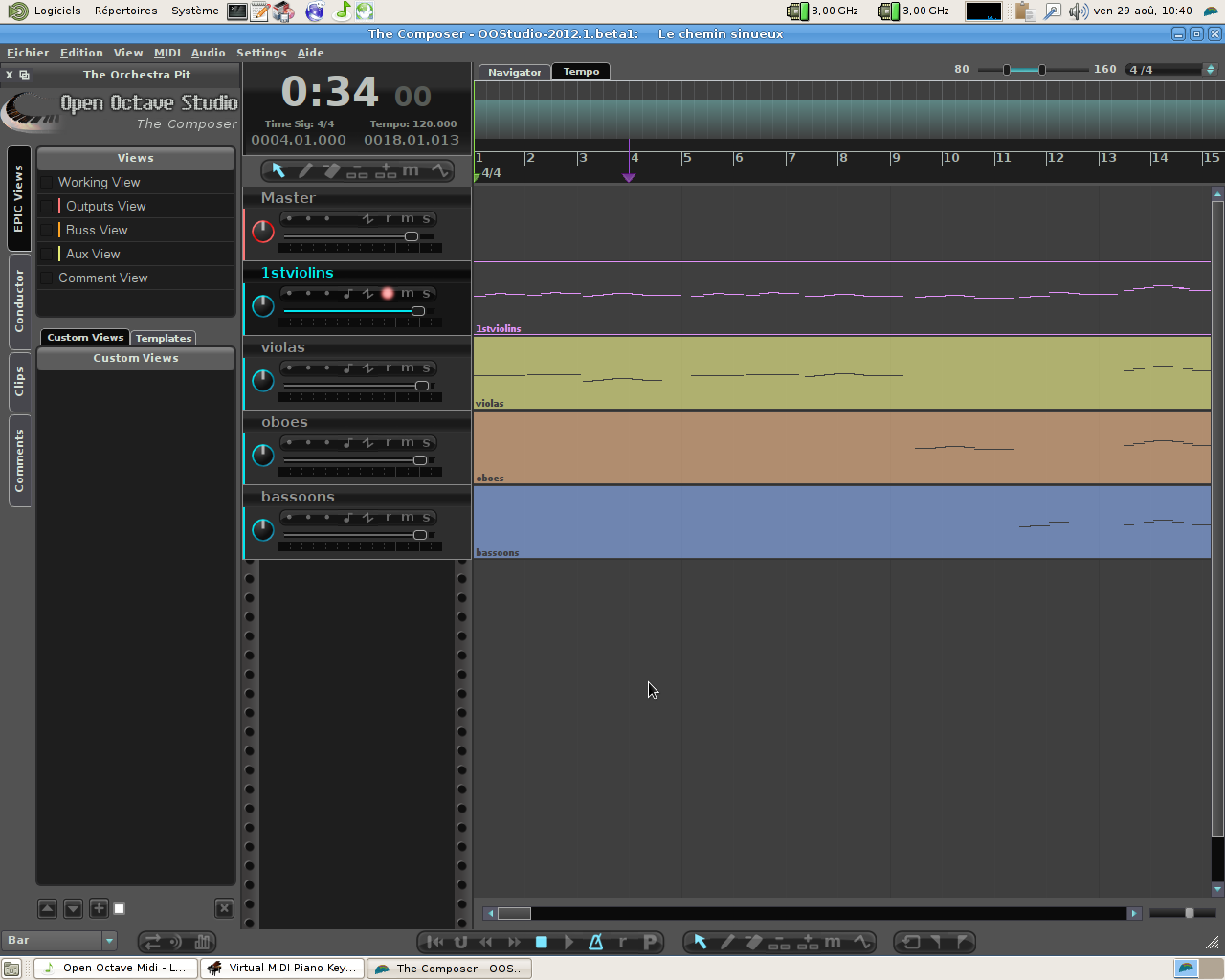Screen dimensions: 1225x980
Task: Select the automation curve tool in bottom toolbar
Action: point(862,942)
